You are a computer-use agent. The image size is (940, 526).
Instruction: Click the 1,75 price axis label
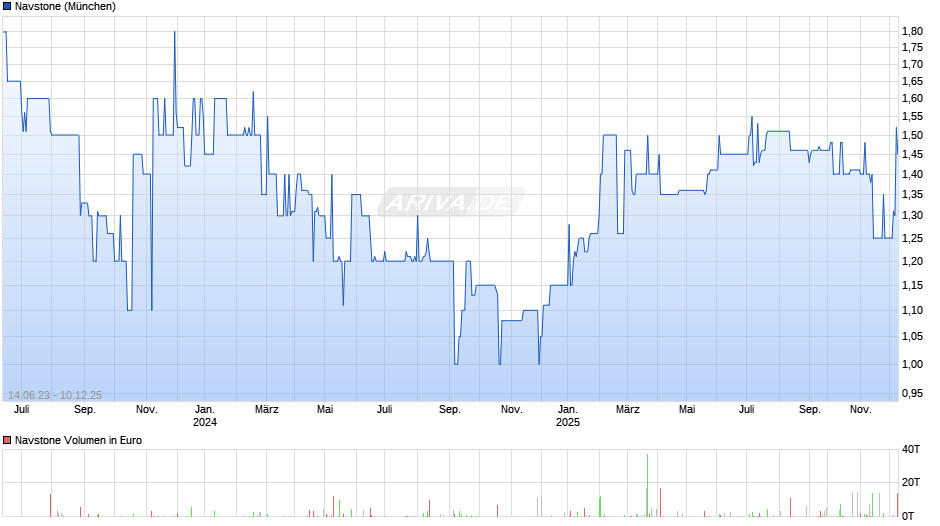[x=912, y=47]
